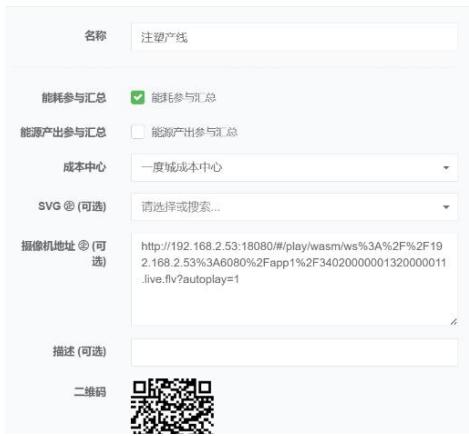Click the QR code image
Screen dimensions: 469x436
click(172, 406)
